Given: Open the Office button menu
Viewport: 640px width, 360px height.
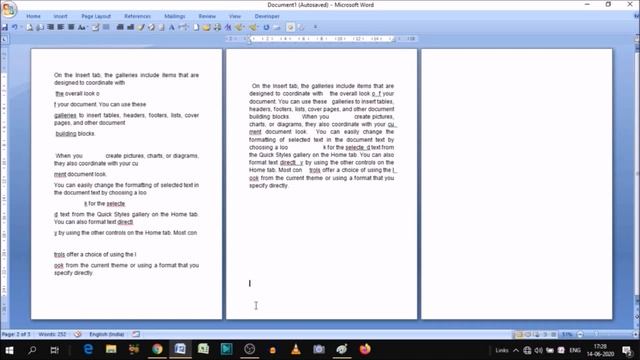Looking at the screenshot, I should (x=9, y=9).
